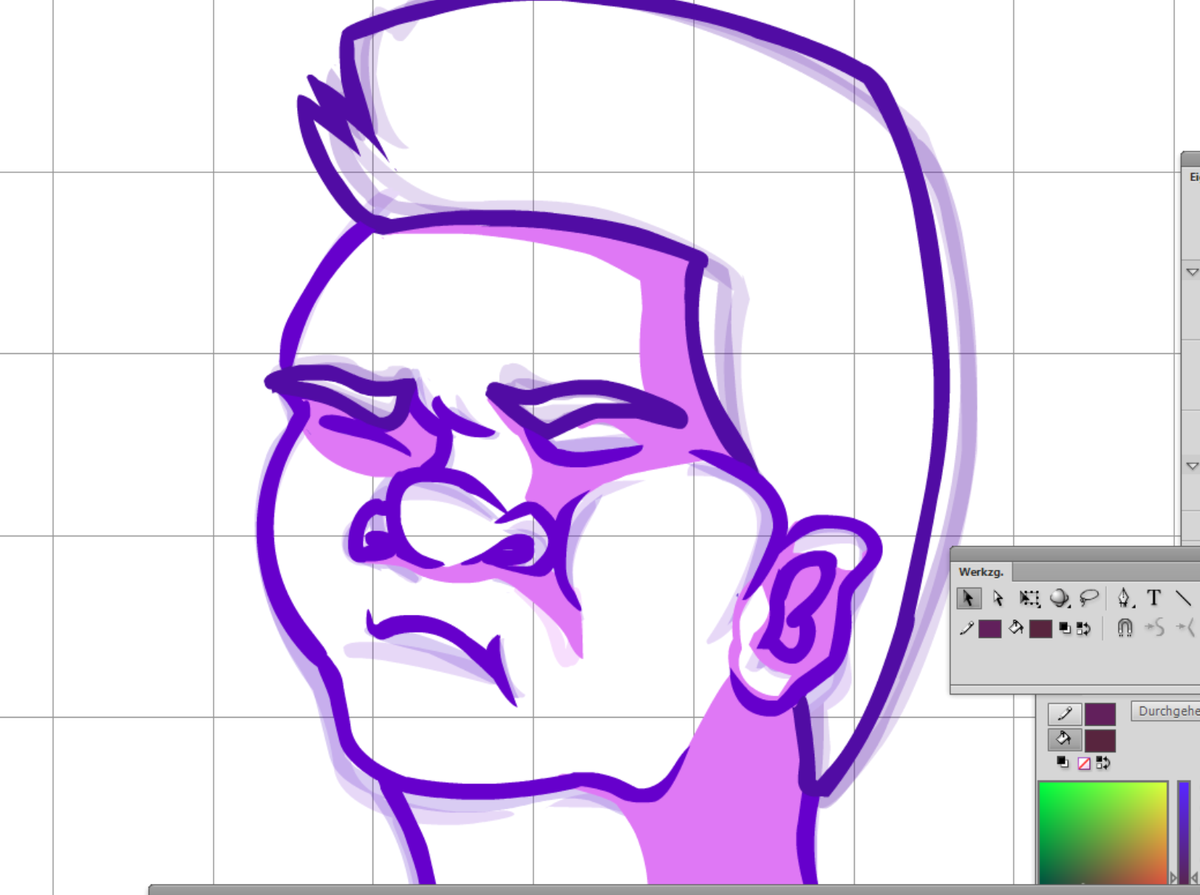Image resolution: width=1200 pixels, height=895 pixels.
Task: Swap stroke and fill colors in Werkzg. panel
Action: 1082,629
